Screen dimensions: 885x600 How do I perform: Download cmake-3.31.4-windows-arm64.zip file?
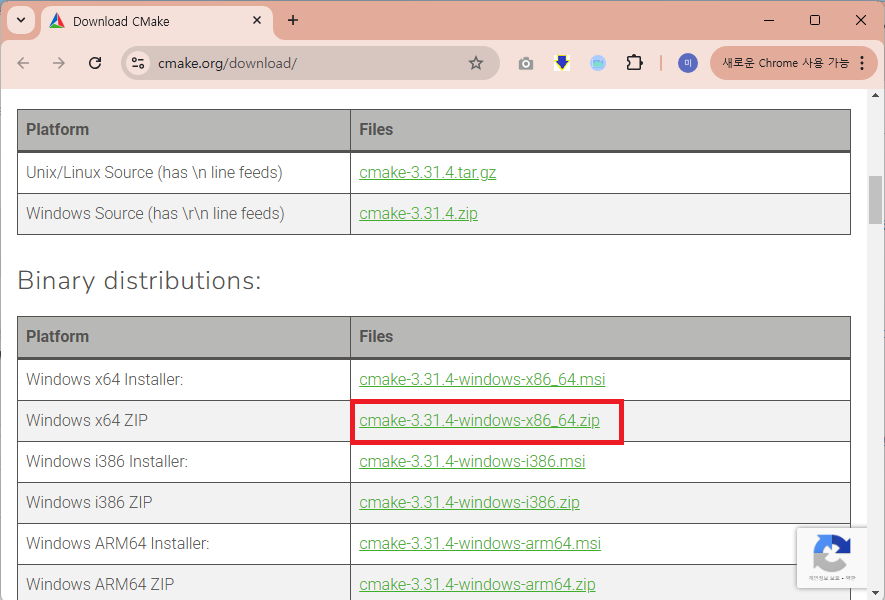coord(477,584)
